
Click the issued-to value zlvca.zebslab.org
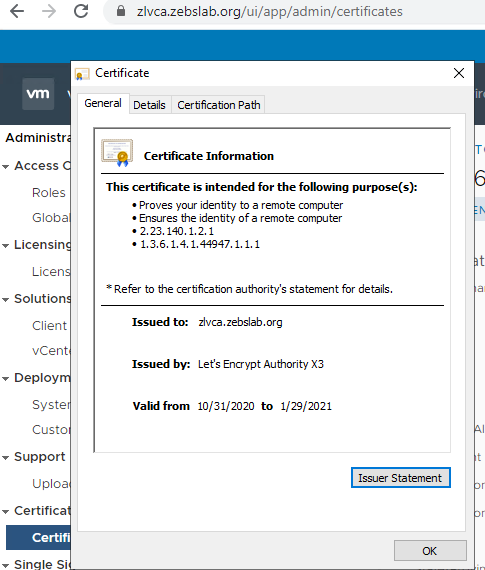(x=240, y=322)
